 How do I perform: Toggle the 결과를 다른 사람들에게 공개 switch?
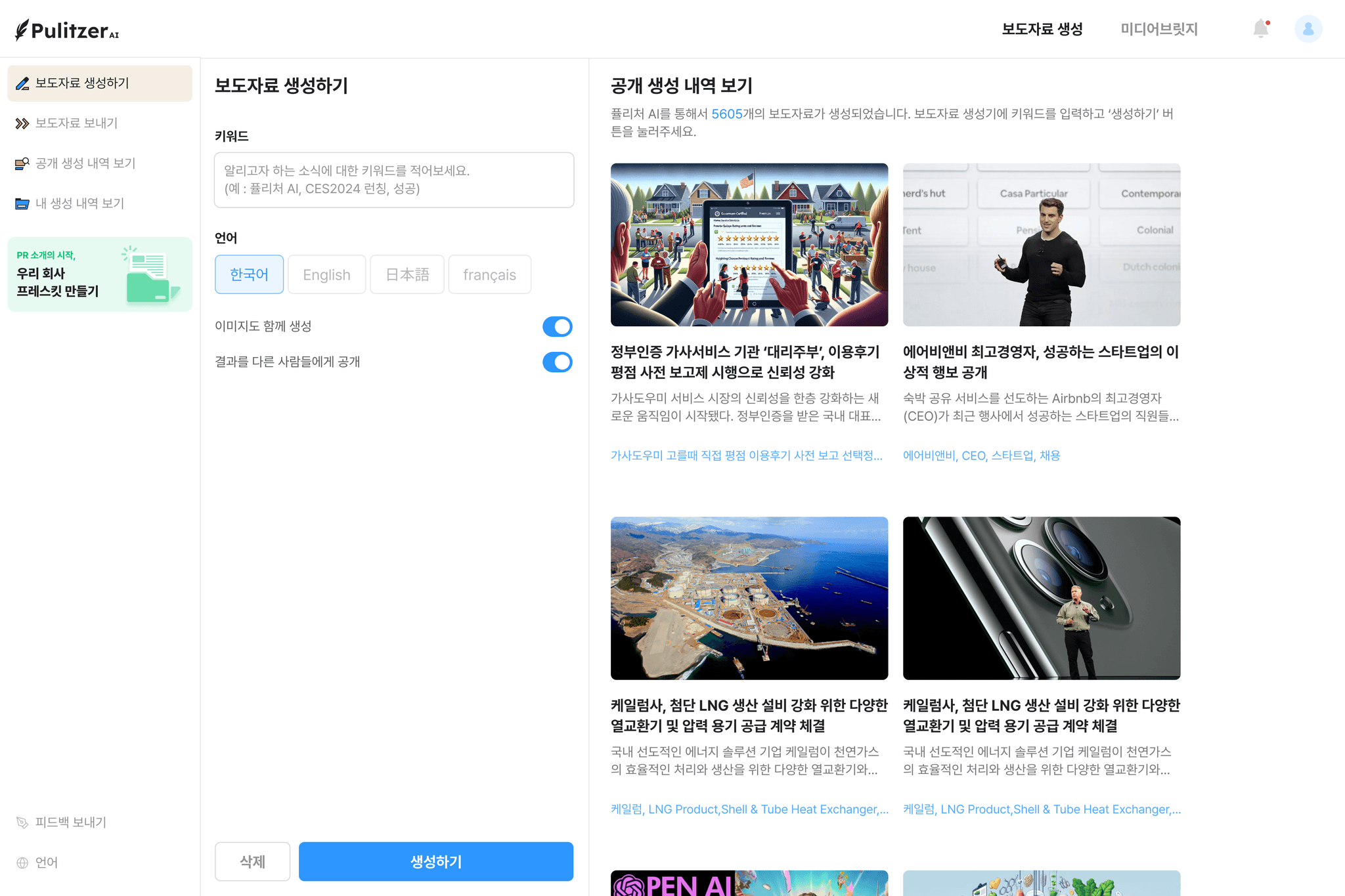(557, 362)
